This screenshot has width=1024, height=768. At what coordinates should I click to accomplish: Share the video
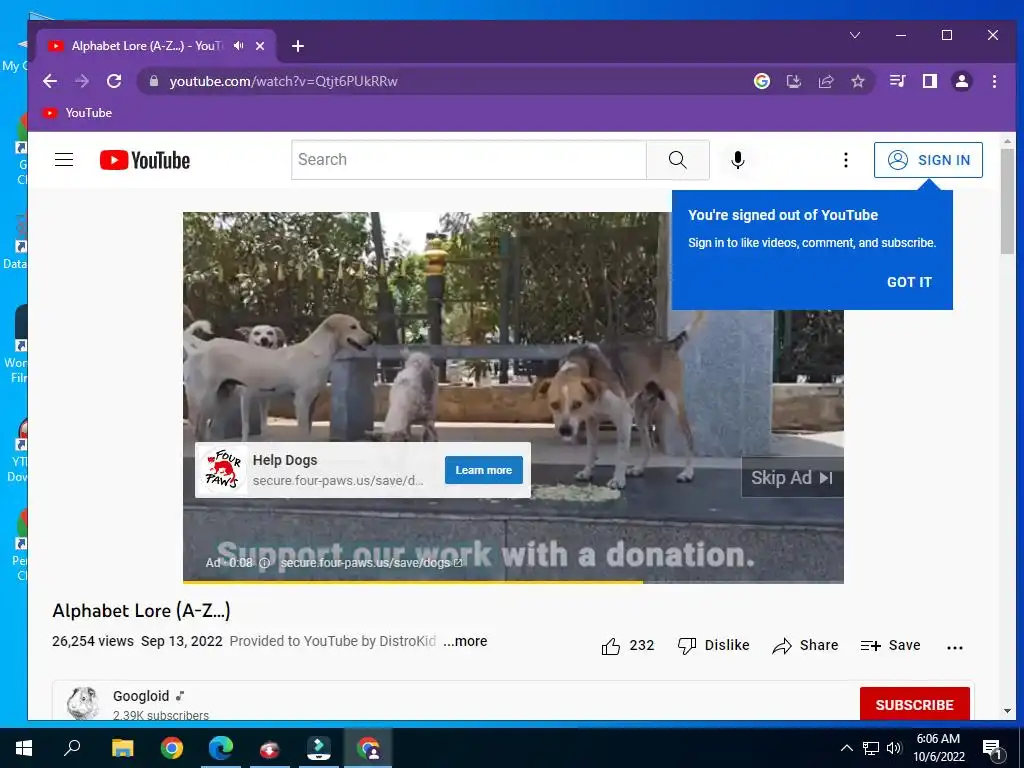pos(805,646)
